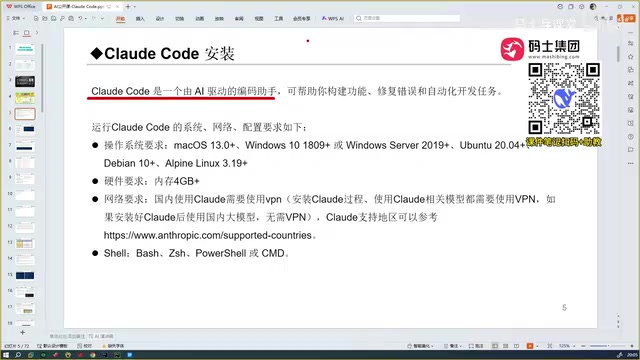The width and height of the screenshot is (640, 360).
Task: Click the default design template status item
Action: tap(52, 346)
